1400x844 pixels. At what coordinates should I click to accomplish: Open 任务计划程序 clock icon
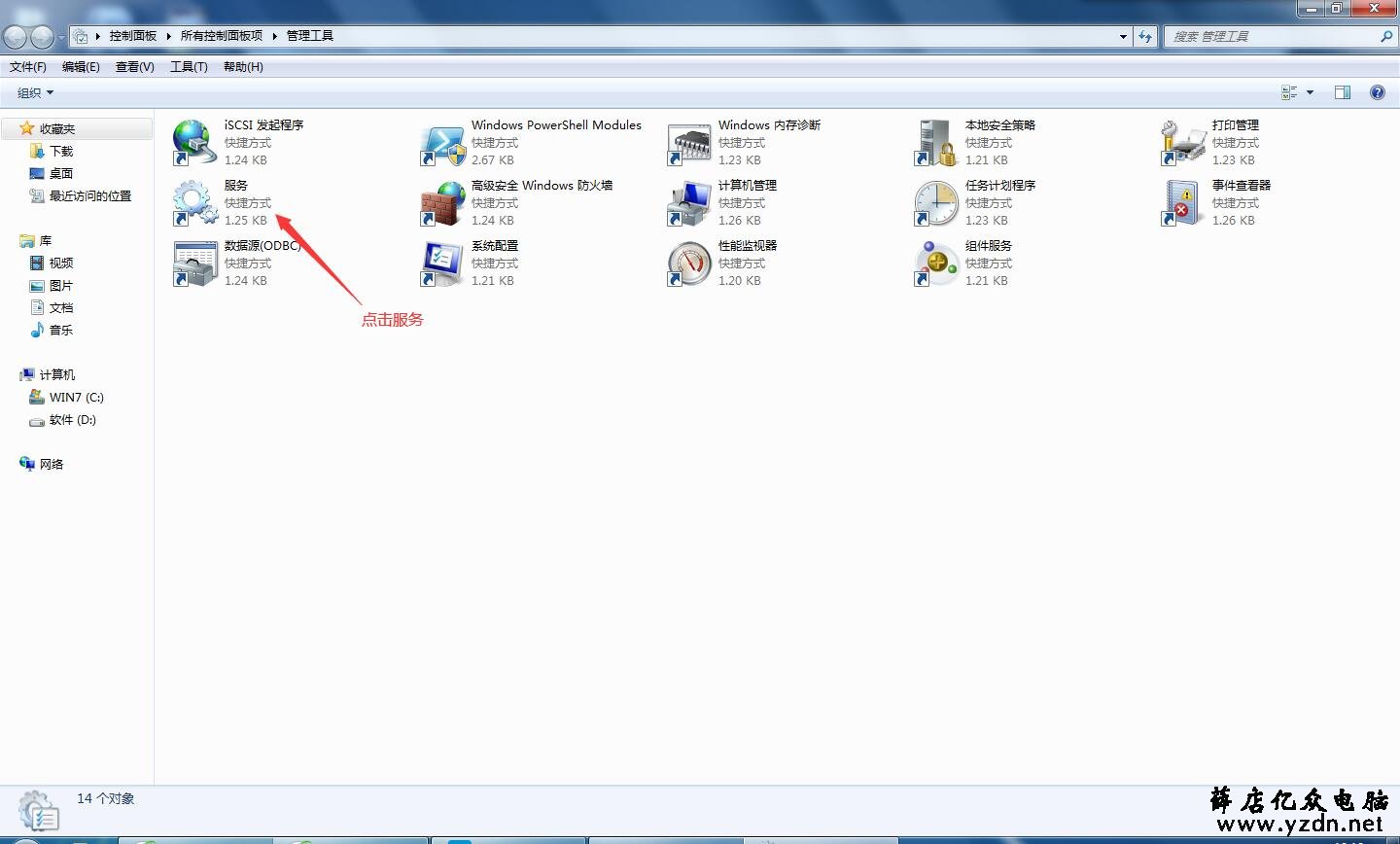pos(936,202)
